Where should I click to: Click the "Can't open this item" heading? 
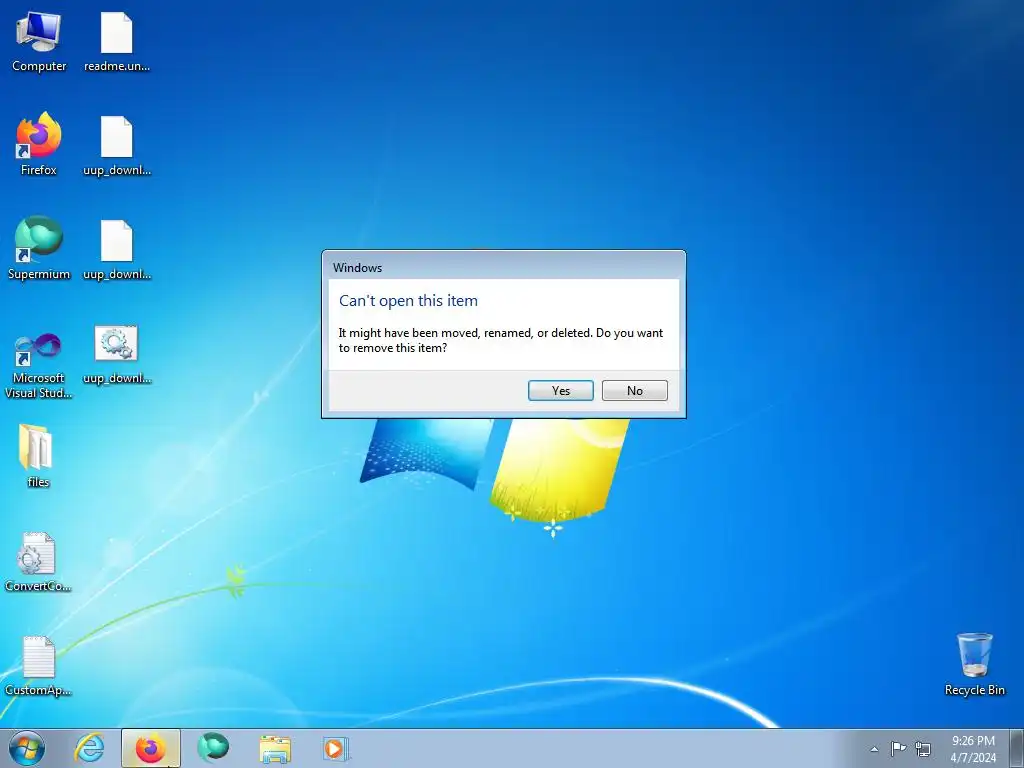[x=408, y=300]
